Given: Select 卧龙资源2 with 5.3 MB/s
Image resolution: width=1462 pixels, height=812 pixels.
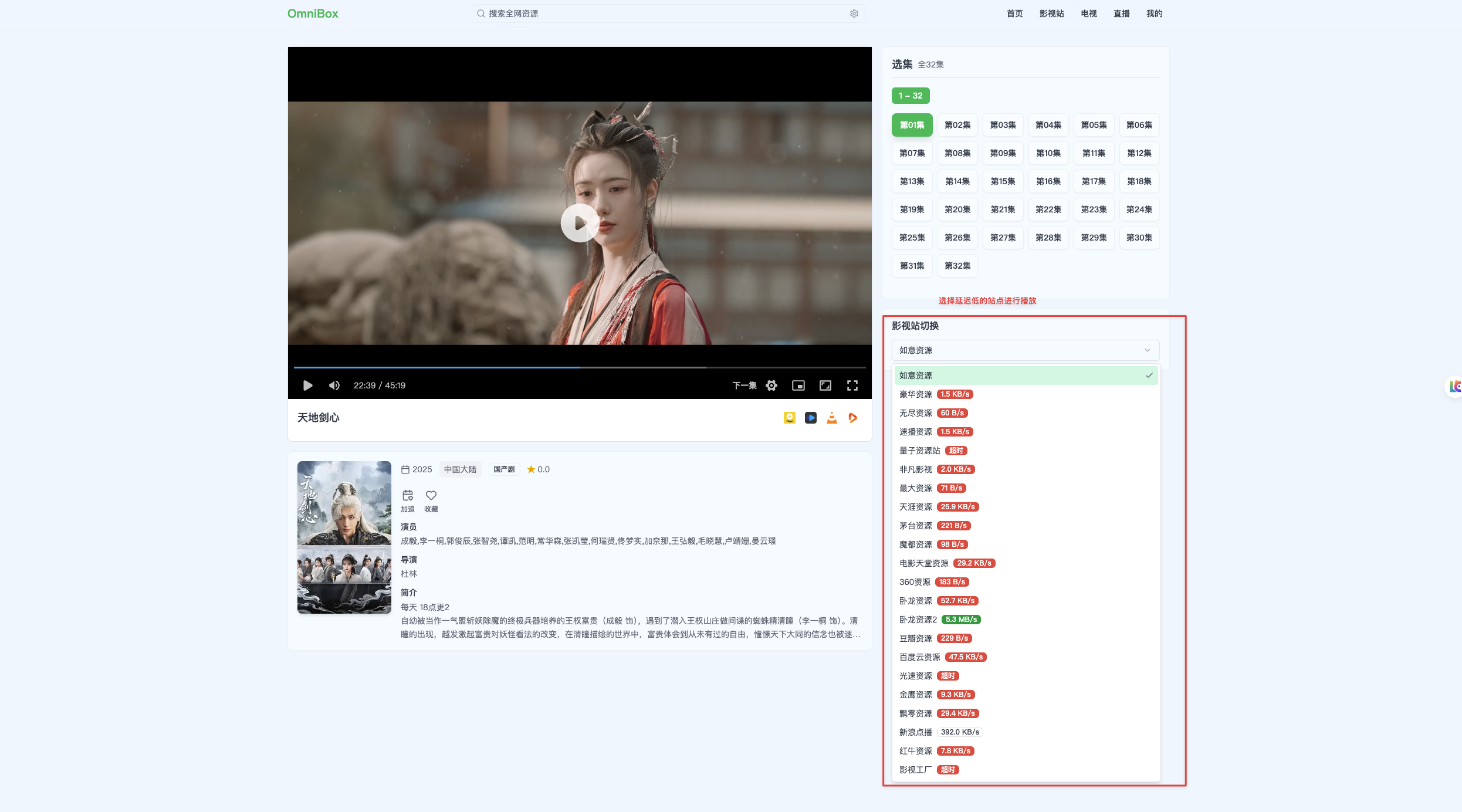Looking at the screenshot, I should [1026, 620].
